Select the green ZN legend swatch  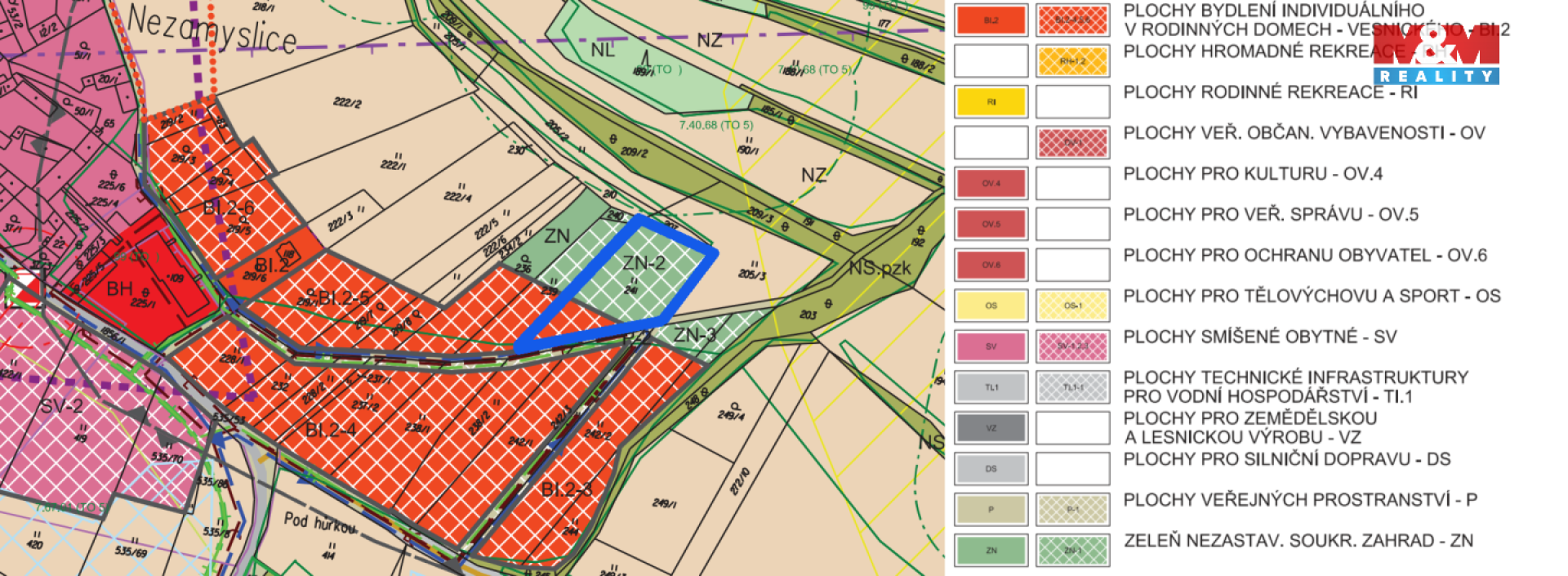tap(991, 550)
